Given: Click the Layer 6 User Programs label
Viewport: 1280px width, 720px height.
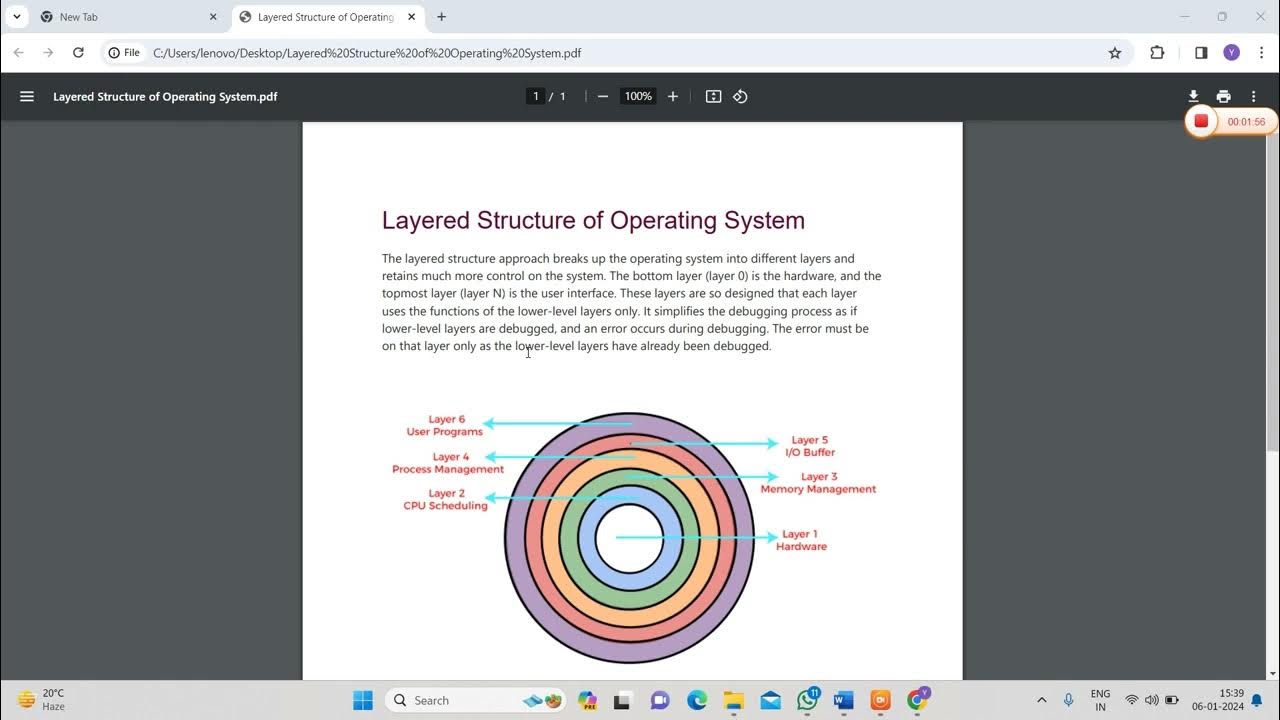Looking at the screenshot, I should click(x=445, y=426).
